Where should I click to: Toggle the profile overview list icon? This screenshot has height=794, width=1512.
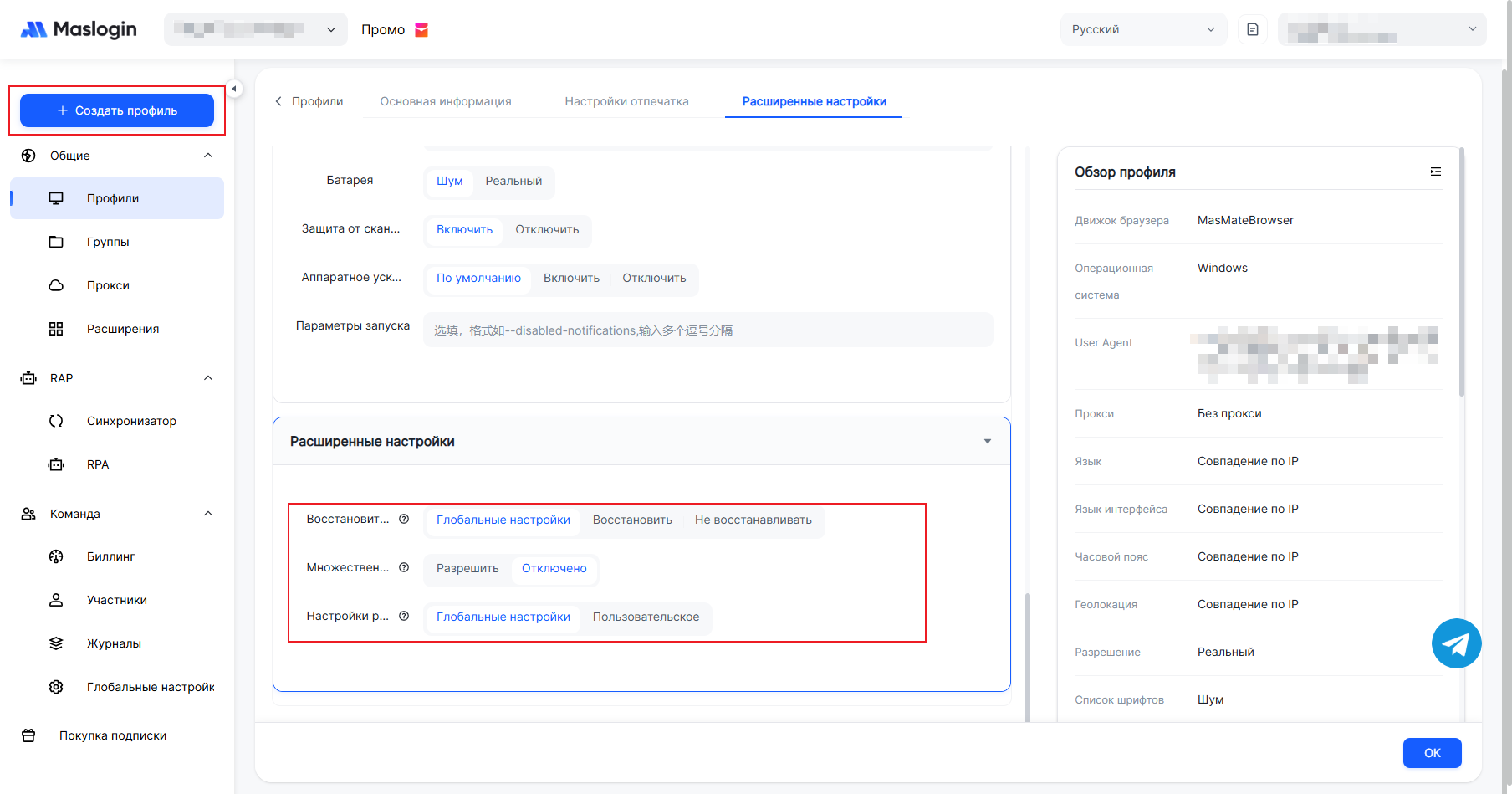click(1435, 172)
